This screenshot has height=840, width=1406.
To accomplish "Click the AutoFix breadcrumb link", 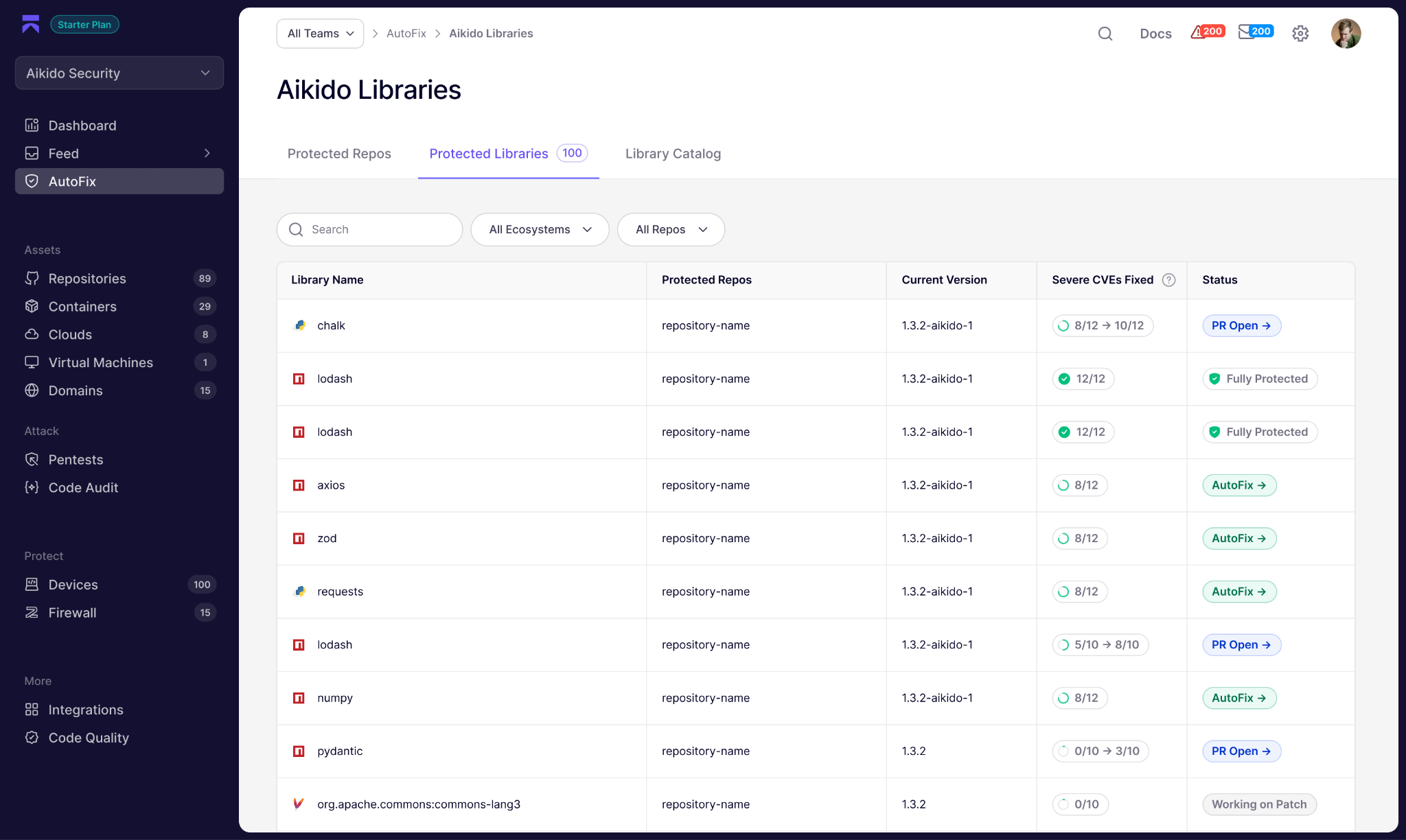I will [406, 34].
